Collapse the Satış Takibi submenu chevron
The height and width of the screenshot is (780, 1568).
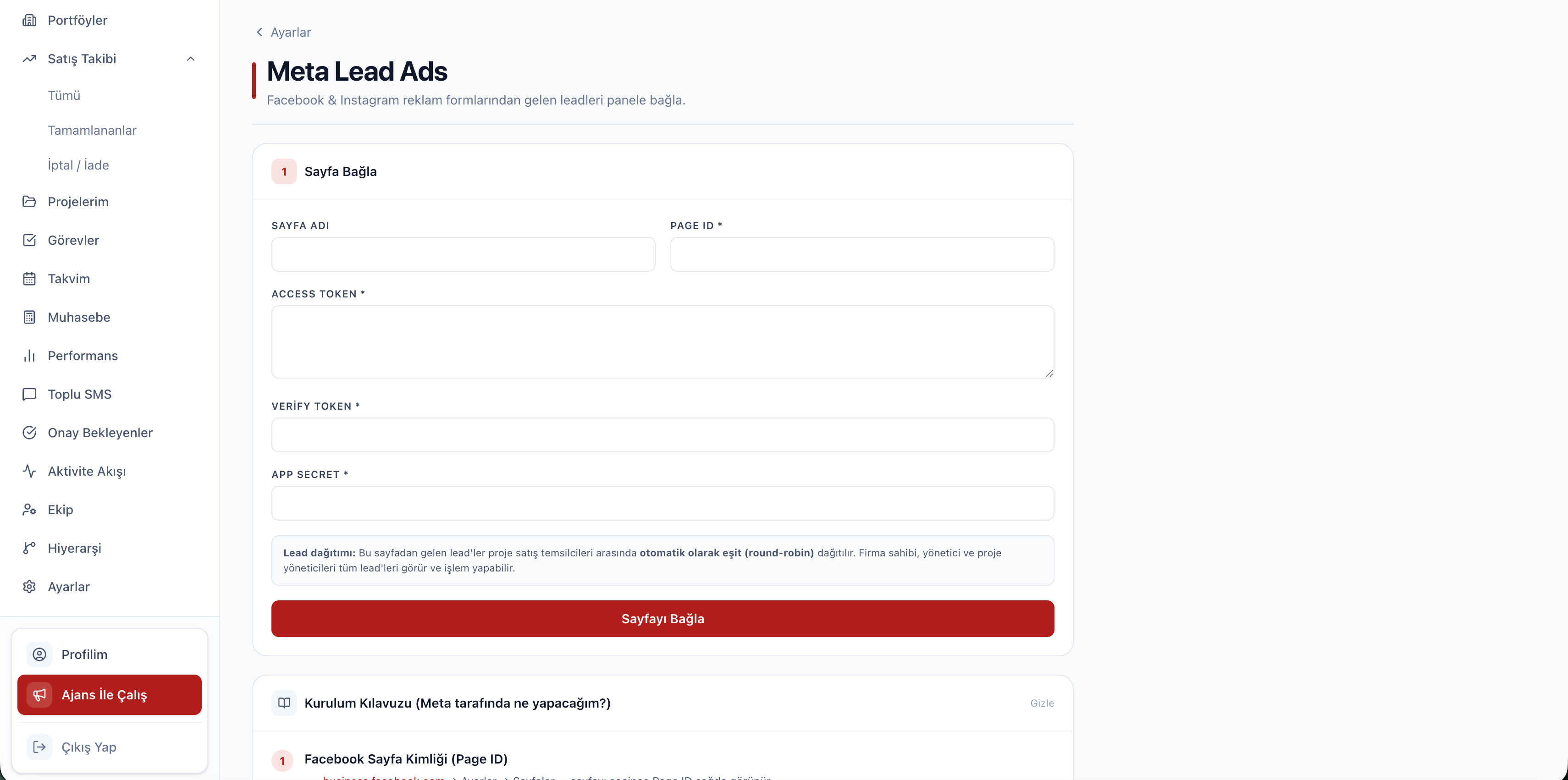pyautogui.click(x=191, y=58)
